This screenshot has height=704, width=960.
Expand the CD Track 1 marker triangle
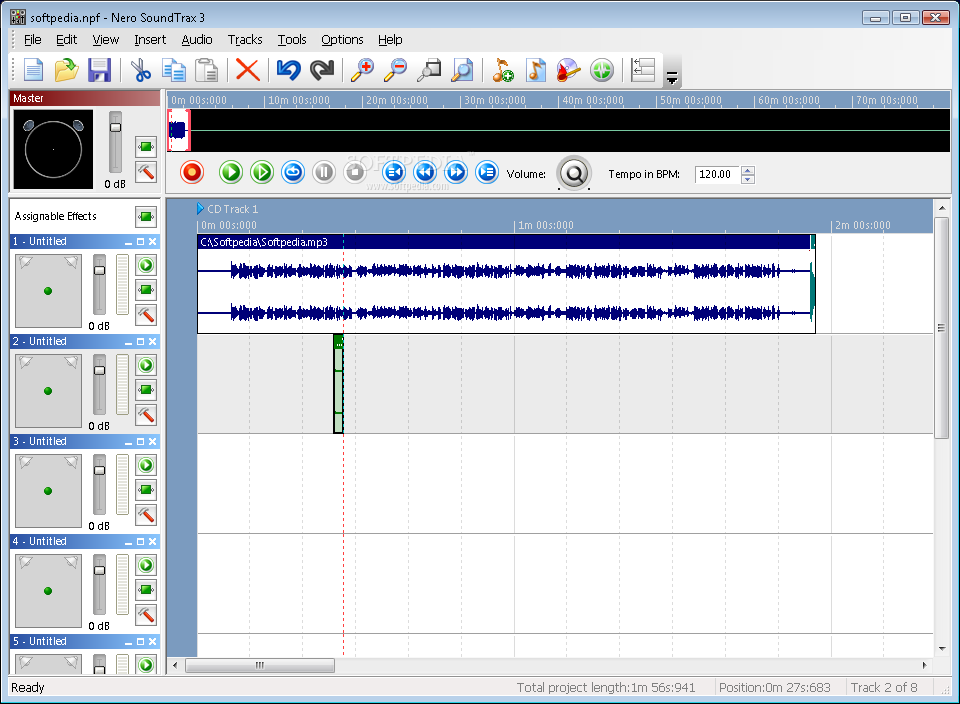point(200,209)
